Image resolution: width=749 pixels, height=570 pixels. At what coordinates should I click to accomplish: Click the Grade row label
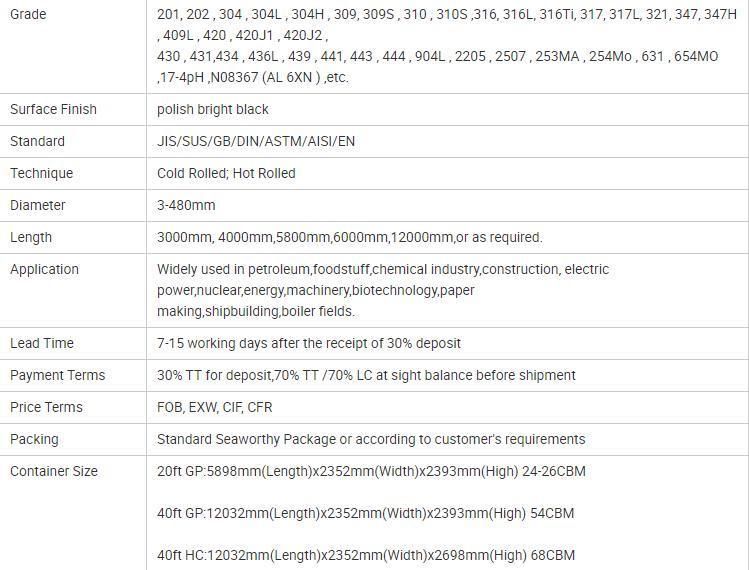pos(28,14)
